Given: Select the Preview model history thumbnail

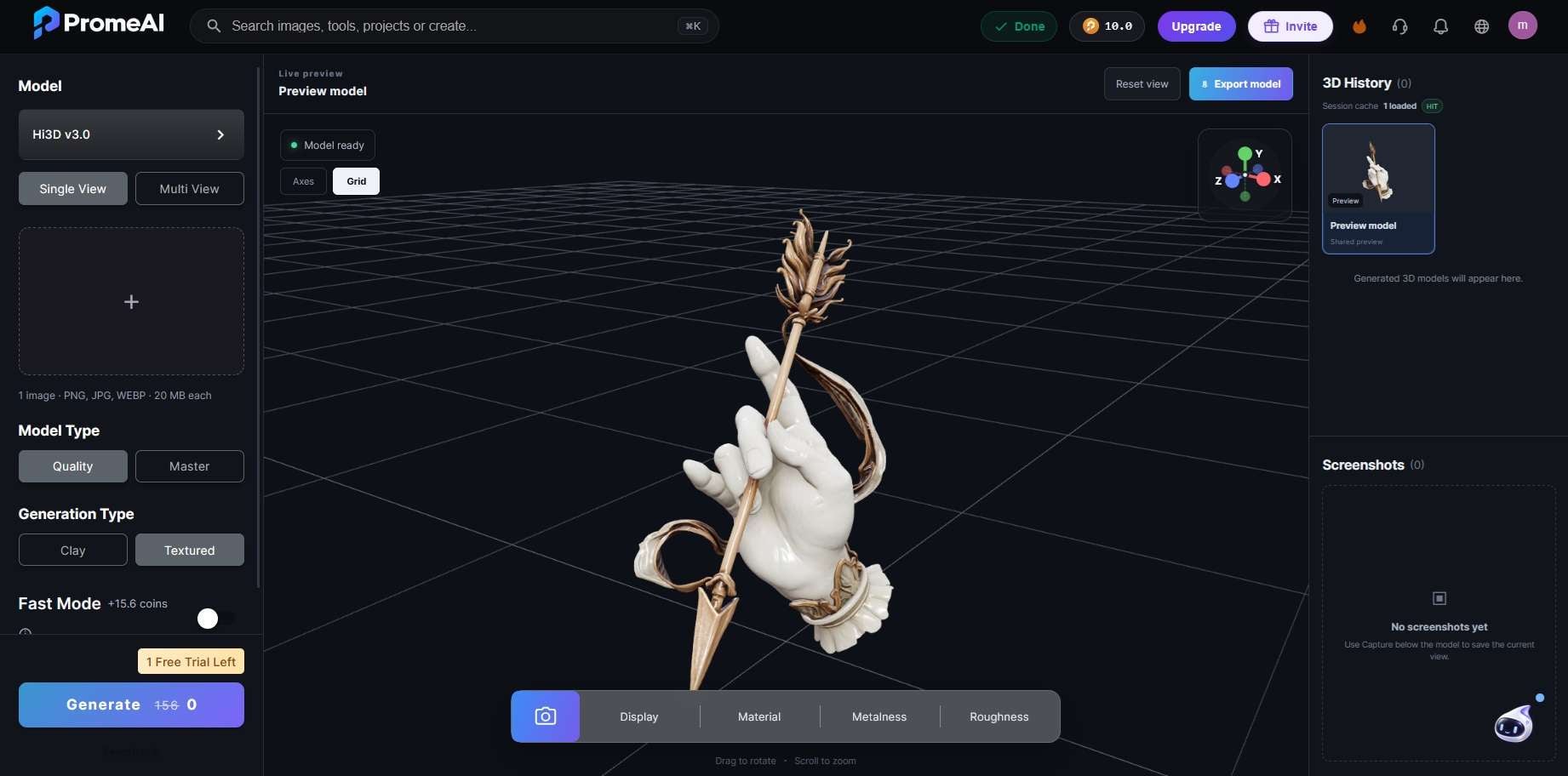Looking at the screenshot, I should (1378, 189).
